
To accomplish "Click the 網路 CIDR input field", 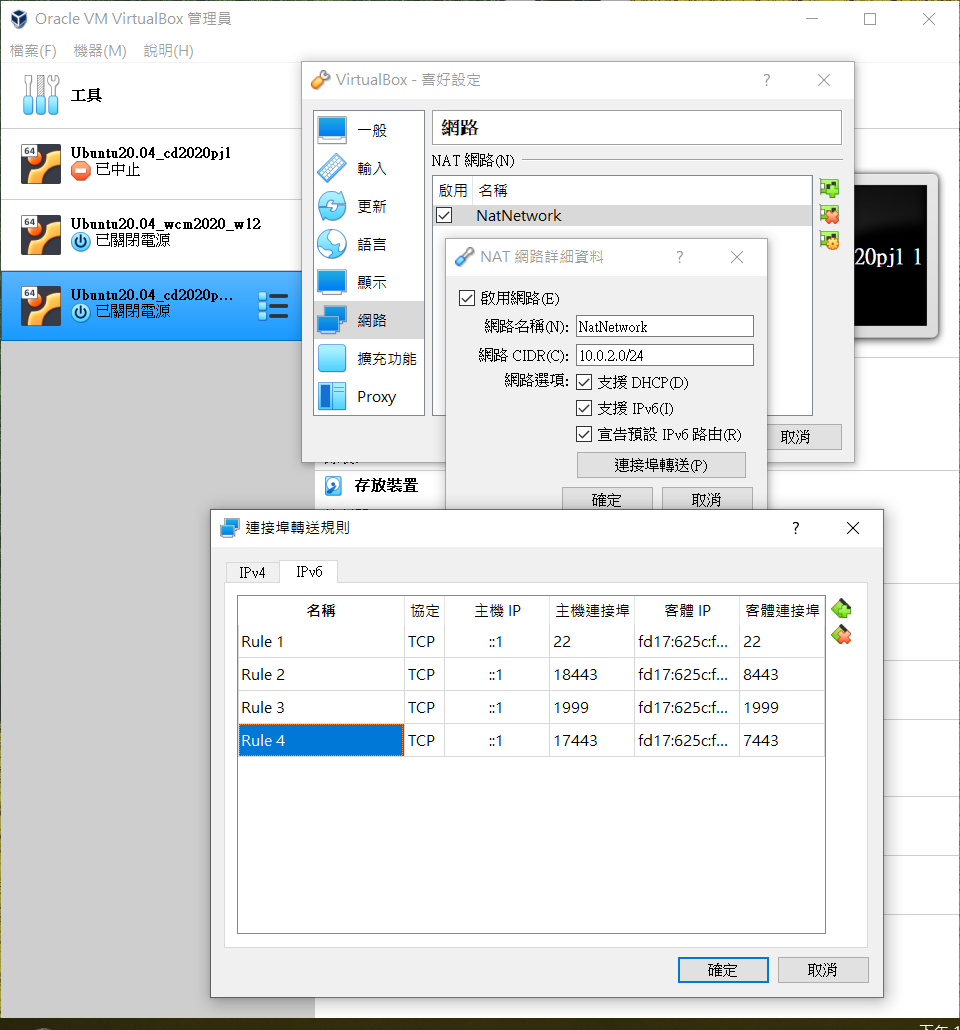I will tap(664, 355).
